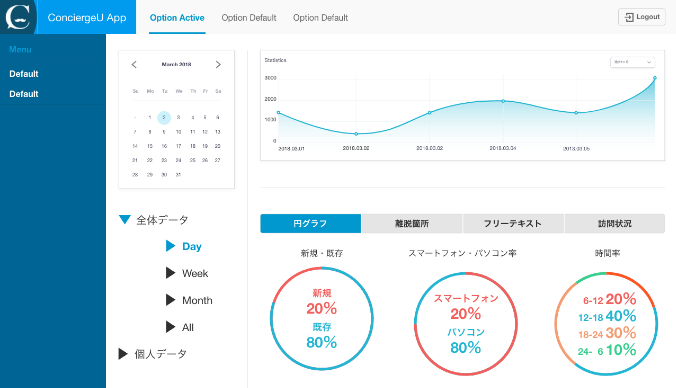Open the 訪問状況 tab

click(x=615, y=223)
